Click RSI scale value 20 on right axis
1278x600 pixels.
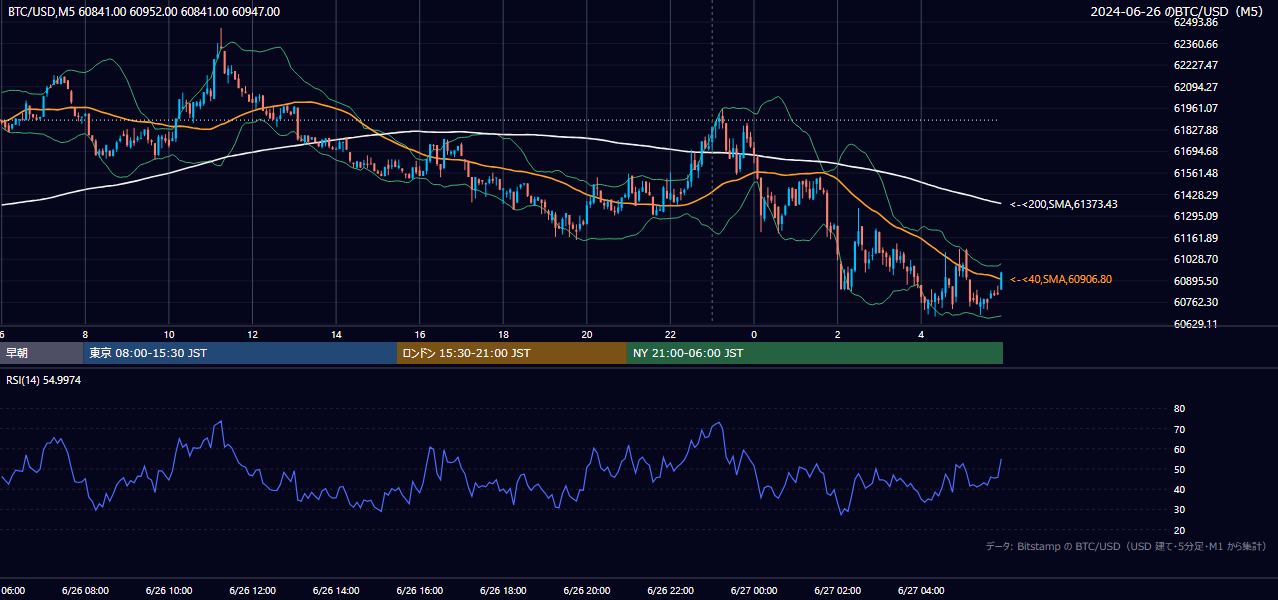coord(1179,530)
